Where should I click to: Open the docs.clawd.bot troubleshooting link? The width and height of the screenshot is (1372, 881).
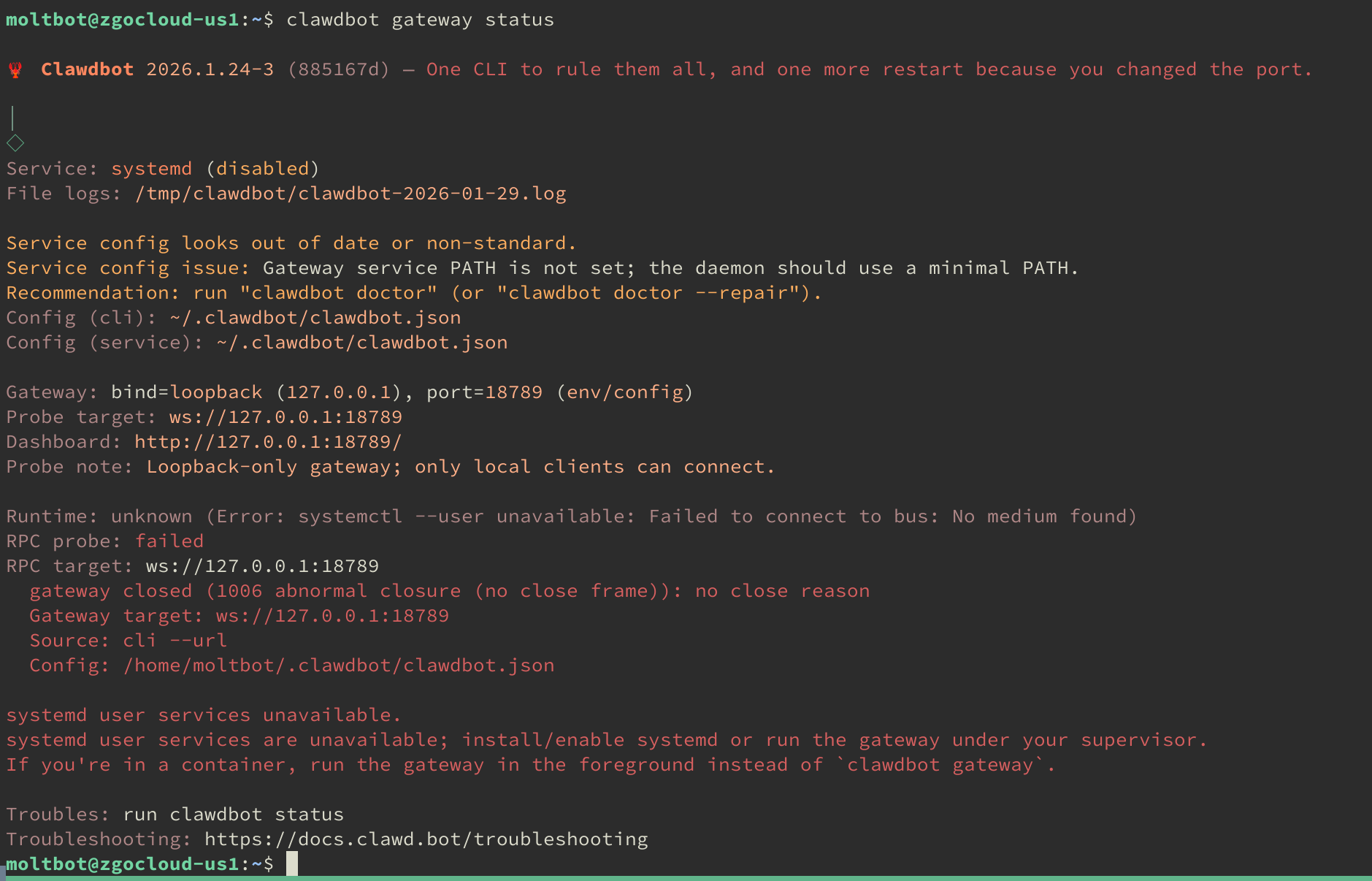(426, 839)
